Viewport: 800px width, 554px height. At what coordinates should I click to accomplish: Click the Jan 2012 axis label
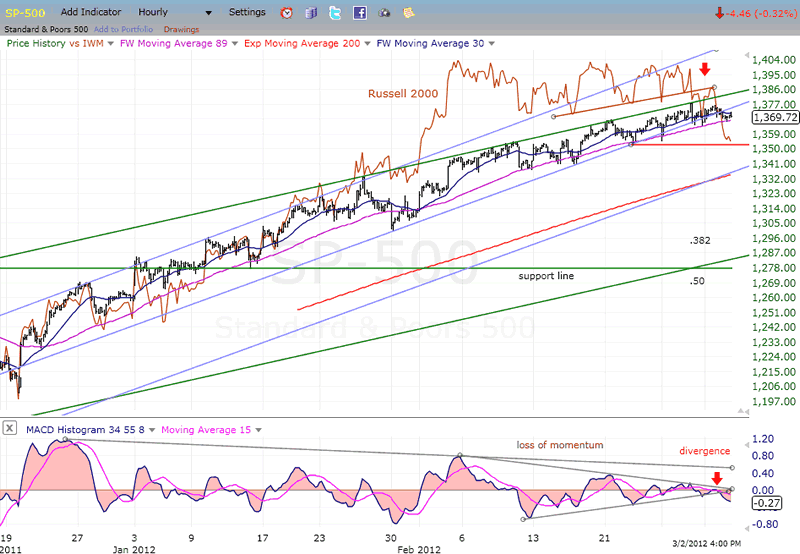coord(134,549)
